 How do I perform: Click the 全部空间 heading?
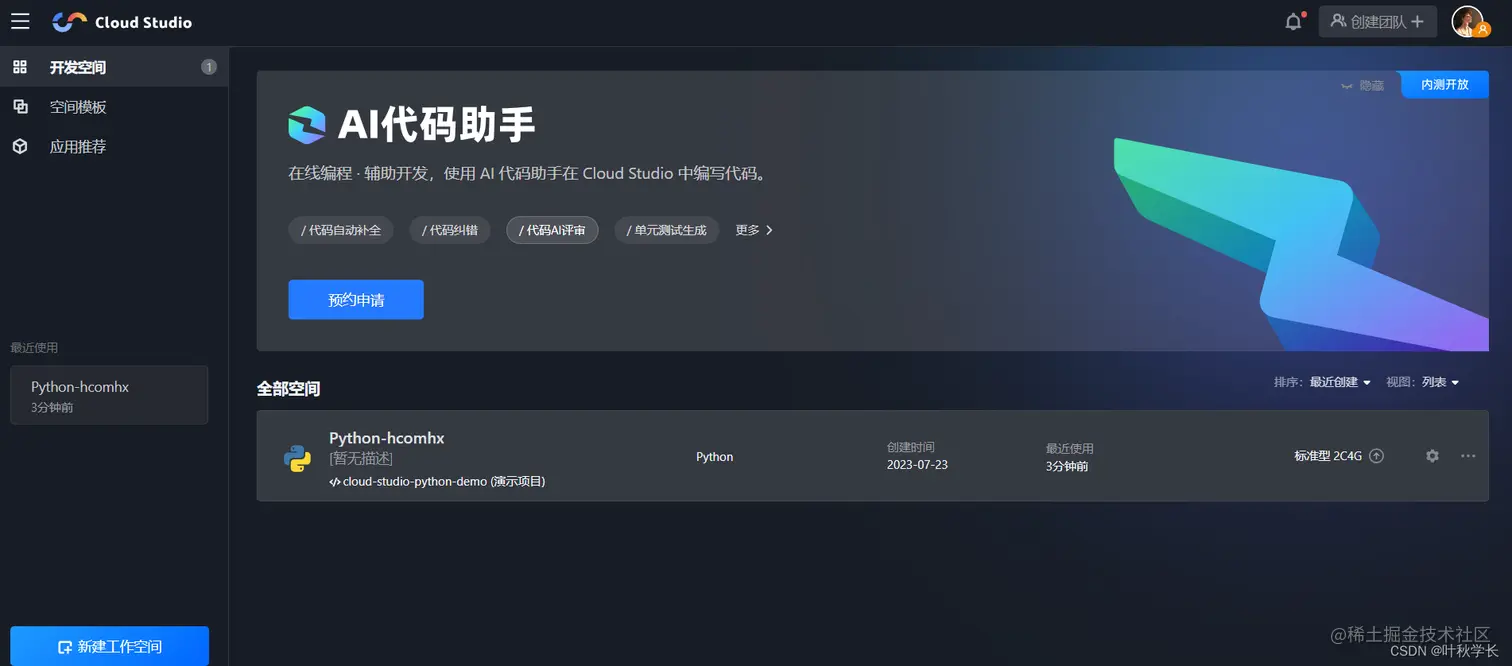288,389
